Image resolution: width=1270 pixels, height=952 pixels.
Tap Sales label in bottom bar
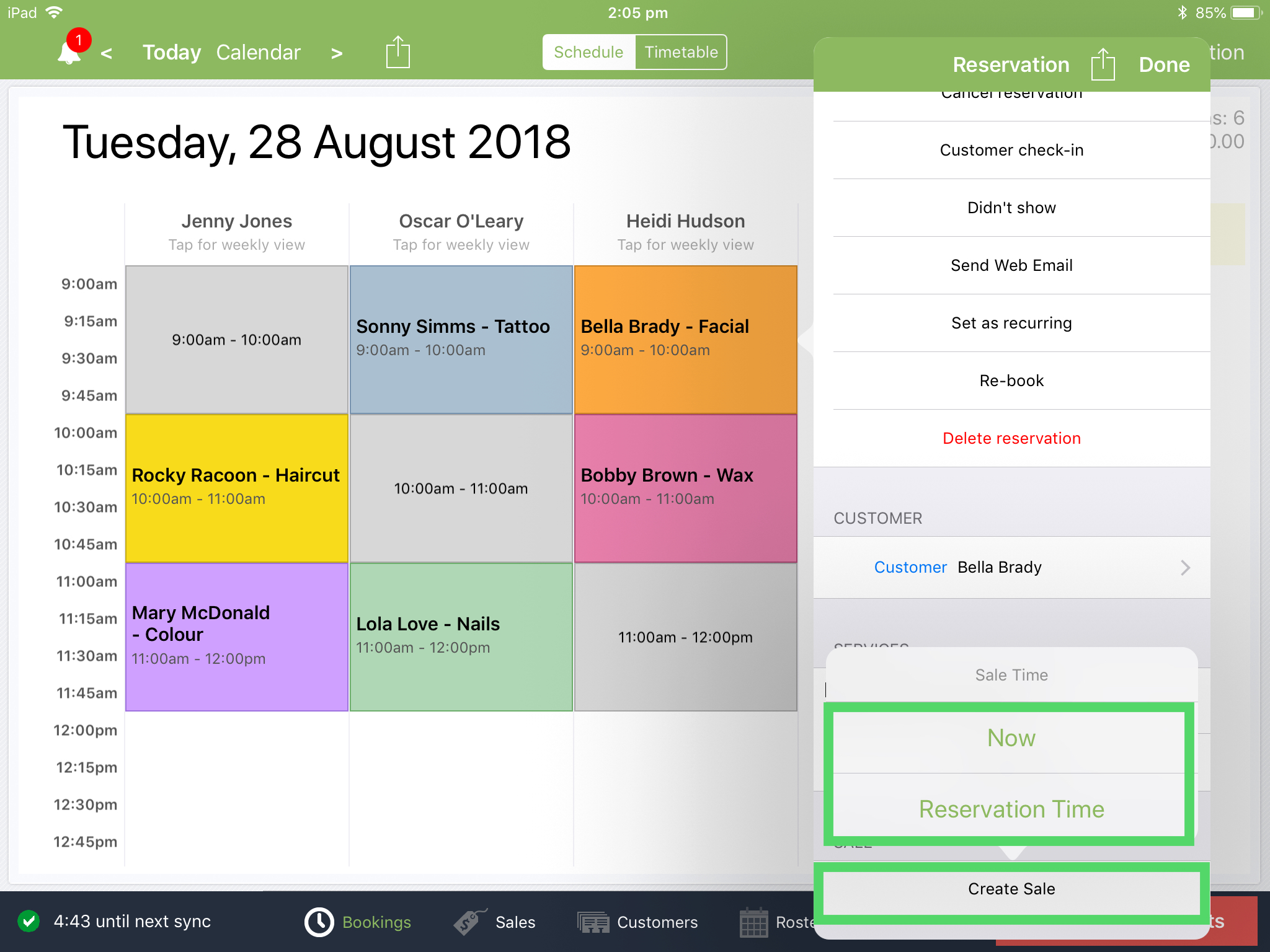click(515, 922)
